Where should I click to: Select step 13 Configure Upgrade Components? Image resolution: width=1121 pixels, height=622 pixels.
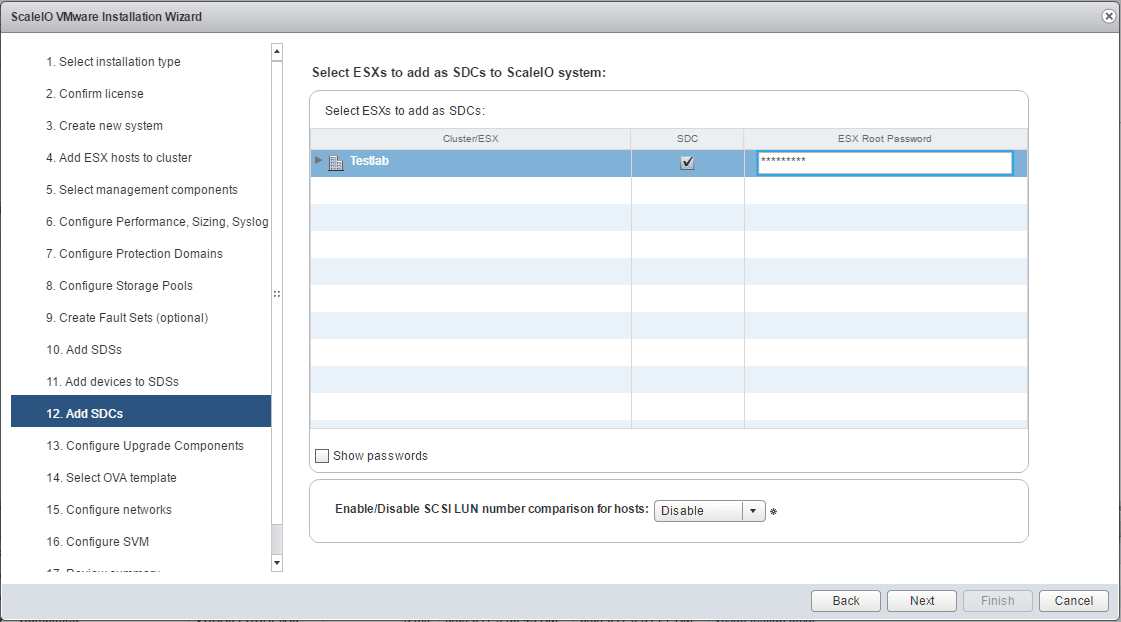pyautogui.click(x=145, y=445)
